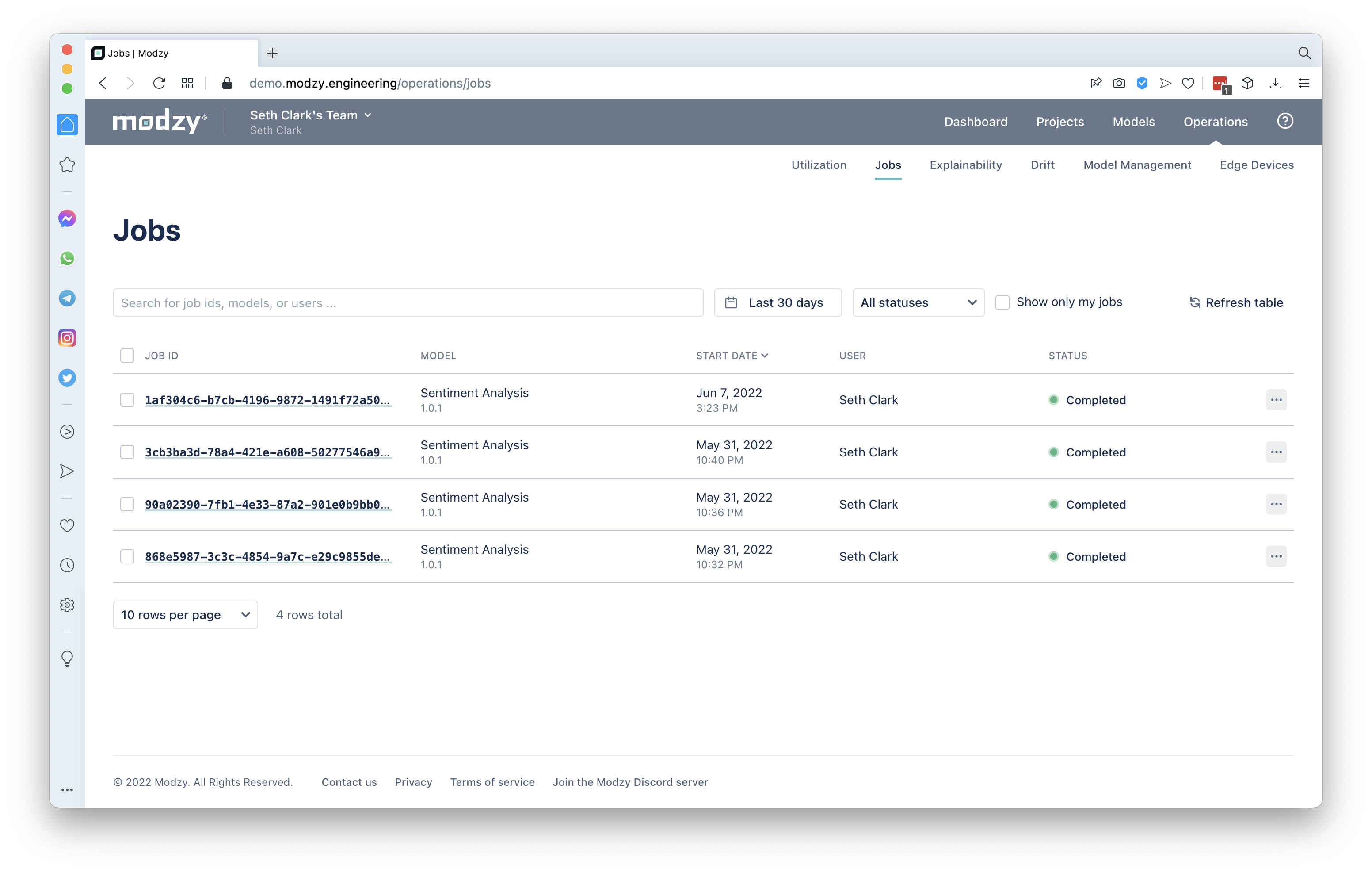Viewport: 1372px width, 873px height.
Task: Expand the Seth Clark's Team switcher
Action: (x=311, y=115)
